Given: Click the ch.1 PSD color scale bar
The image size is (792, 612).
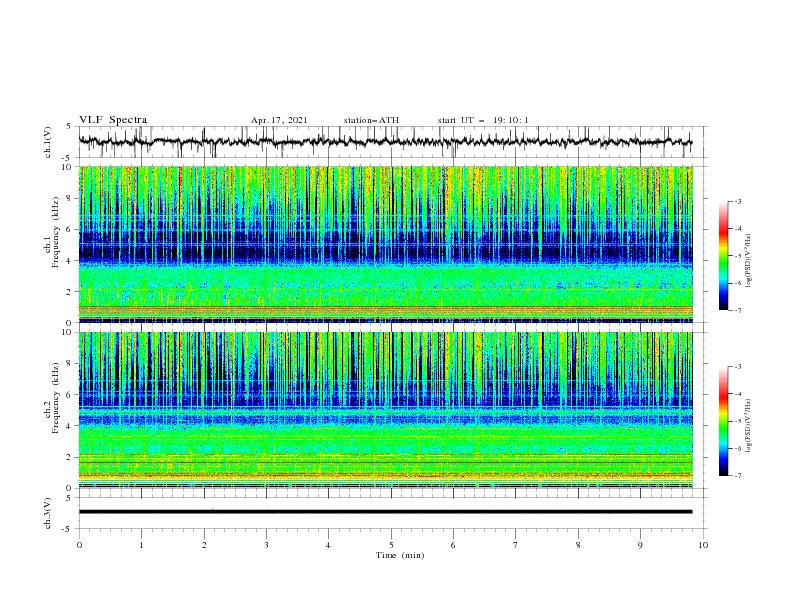Looking at the screenshot, I should pyautogui.click(x=724, y=256).
